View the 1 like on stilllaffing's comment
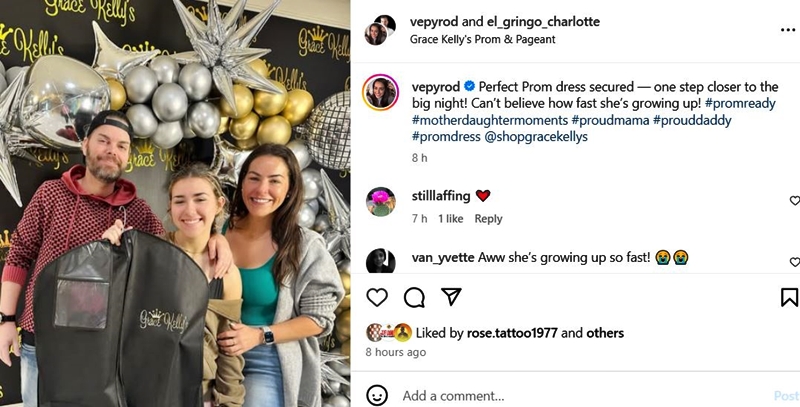 click(450, 219)
